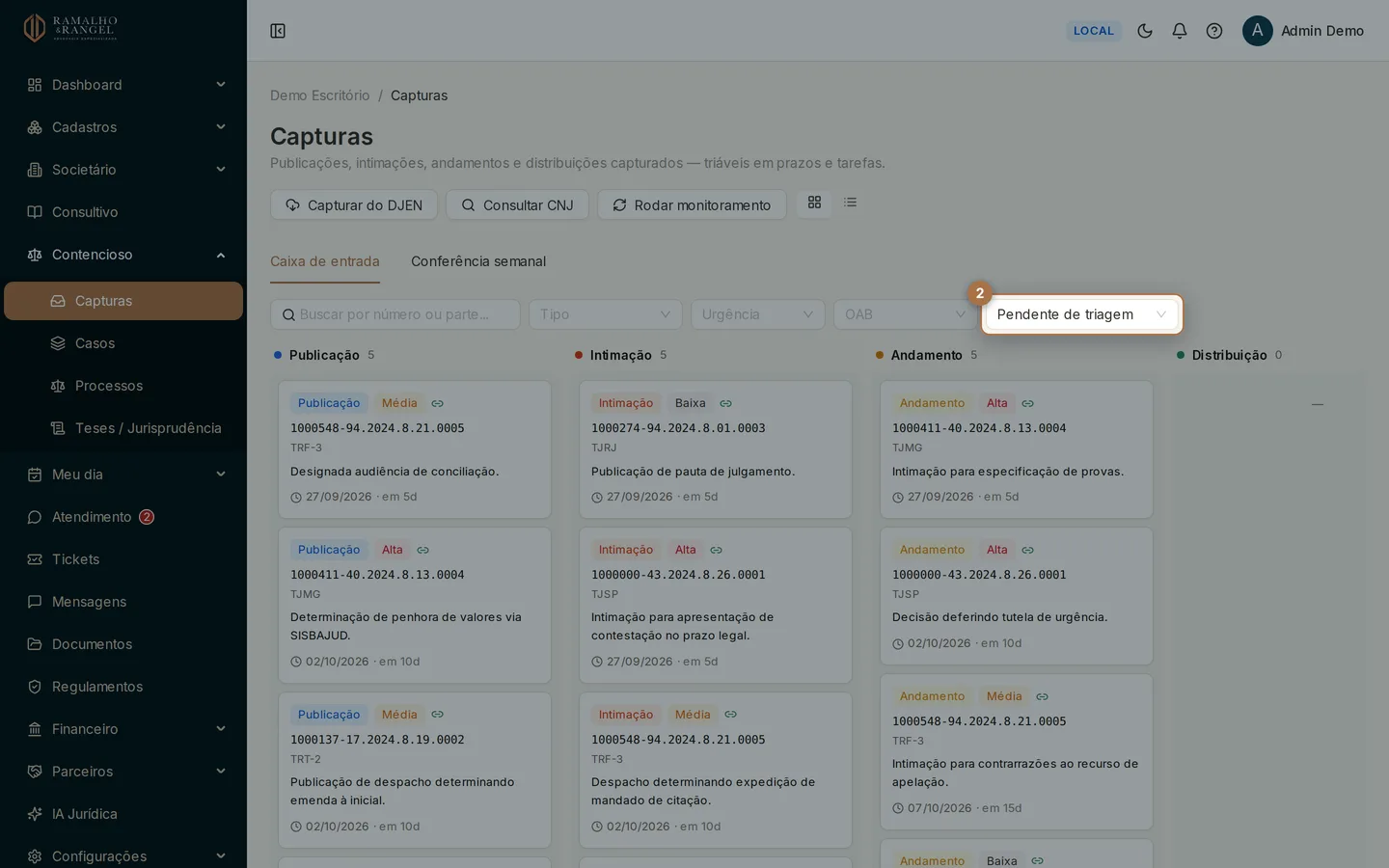Click link icon on Publicação 1000548-94 card
Viewport: 1389px width, 868px height.
point(438,403)
